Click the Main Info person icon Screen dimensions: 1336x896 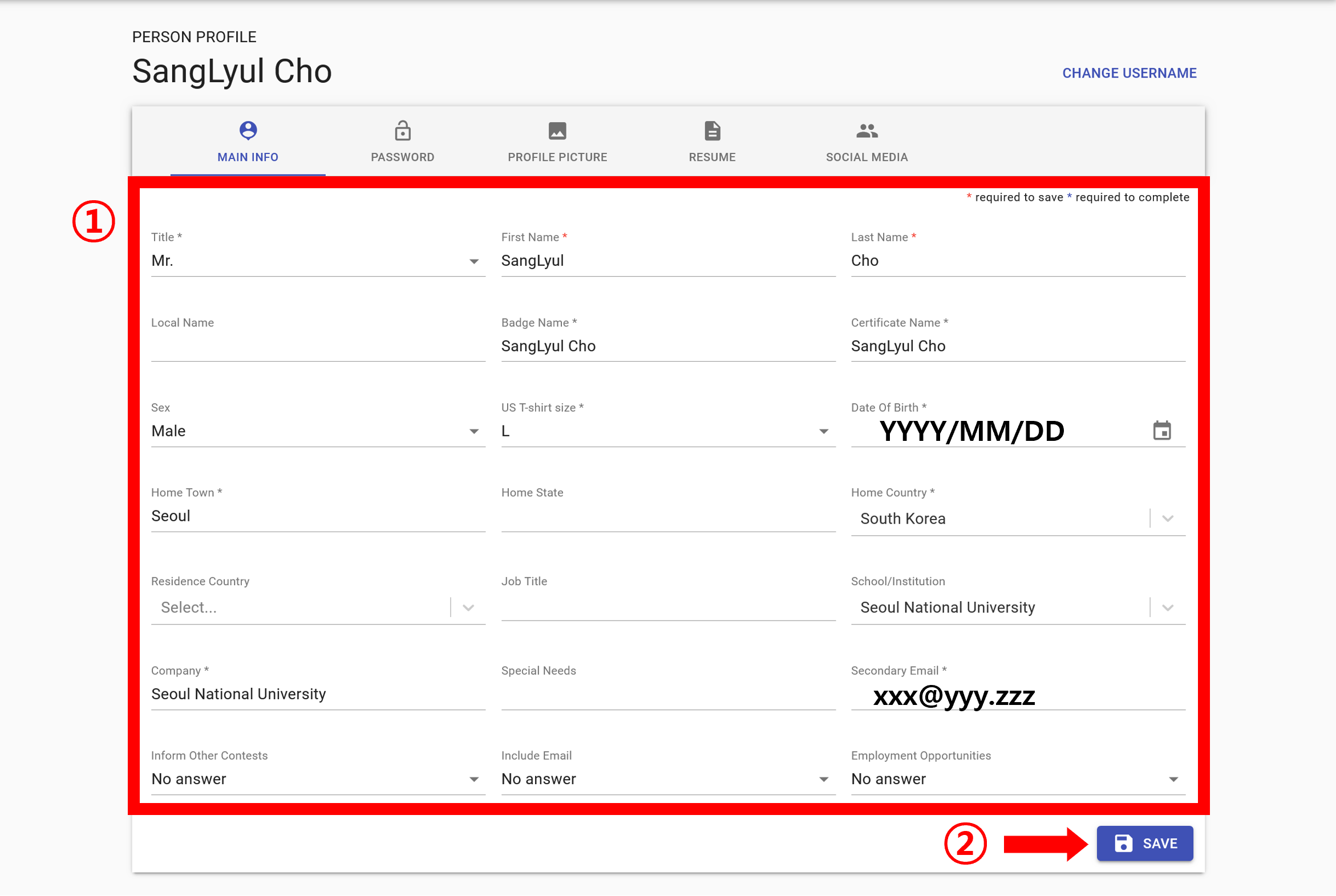click(x=248, y=130)
